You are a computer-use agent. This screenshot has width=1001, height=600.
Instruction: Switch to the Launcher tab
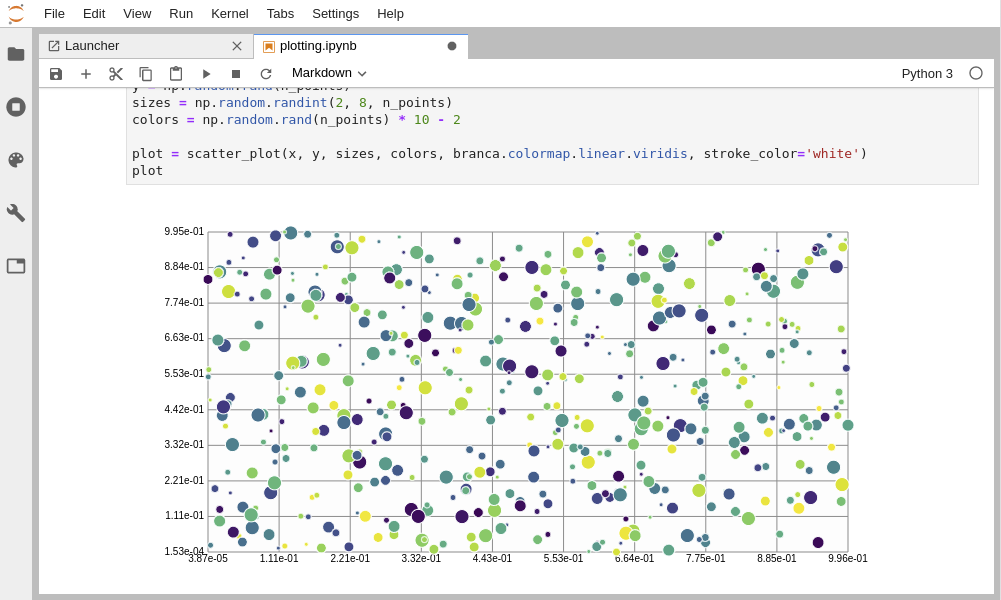pos(92,46)
